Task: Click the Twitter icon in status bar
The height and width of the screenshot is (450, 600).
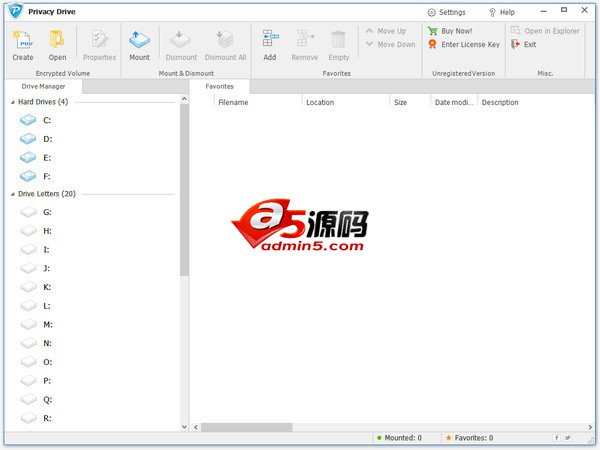Action: point(568,438)
